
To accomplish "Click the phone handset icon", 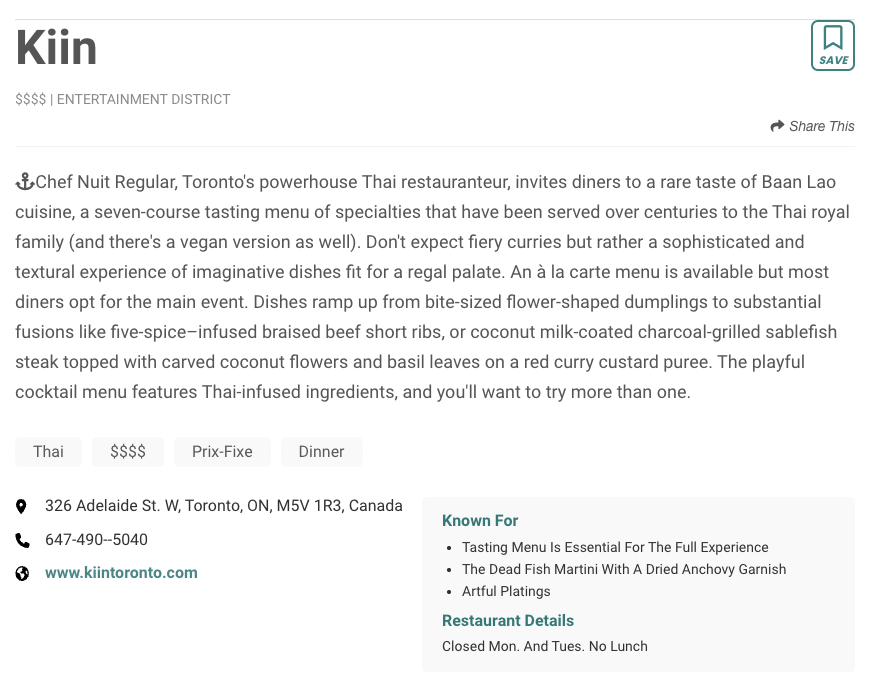I will coord(22,540).
